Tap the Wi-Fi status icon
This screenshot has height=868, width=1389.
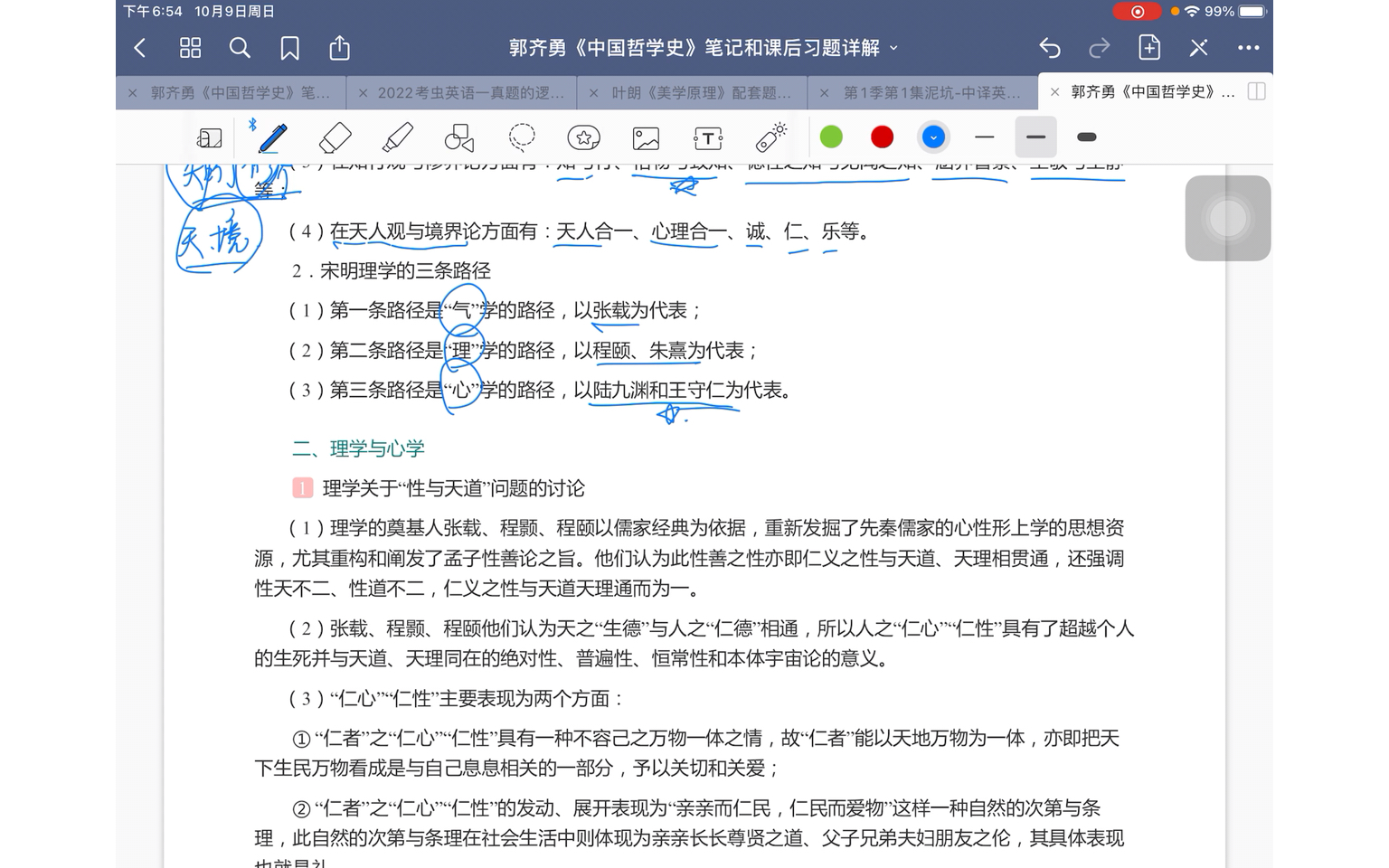(1192, 12)
